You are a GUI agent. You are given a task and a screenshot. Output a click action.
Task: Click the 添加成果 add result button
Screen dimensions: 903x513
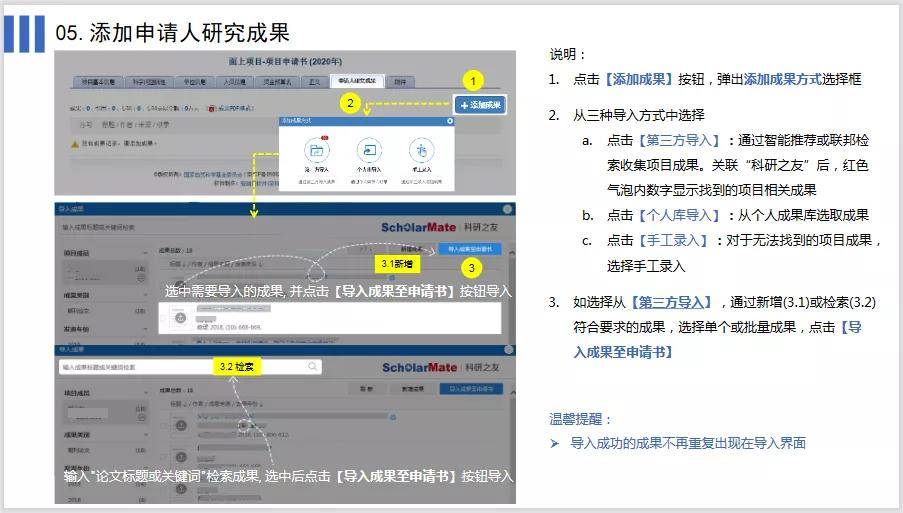[x=481, y=105]
